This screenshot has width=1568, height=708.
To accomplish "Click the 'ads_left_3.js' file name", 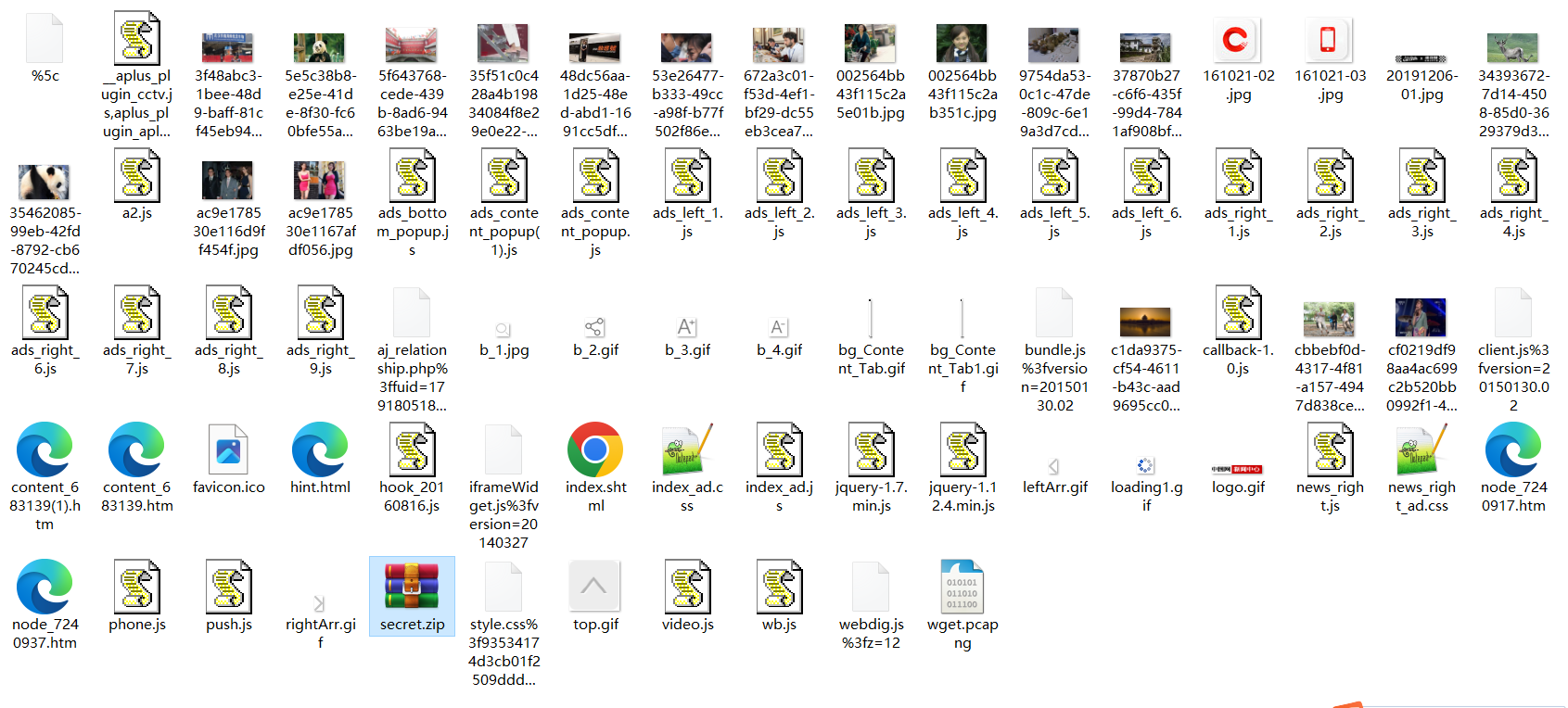I will click(x=871, y=221).
